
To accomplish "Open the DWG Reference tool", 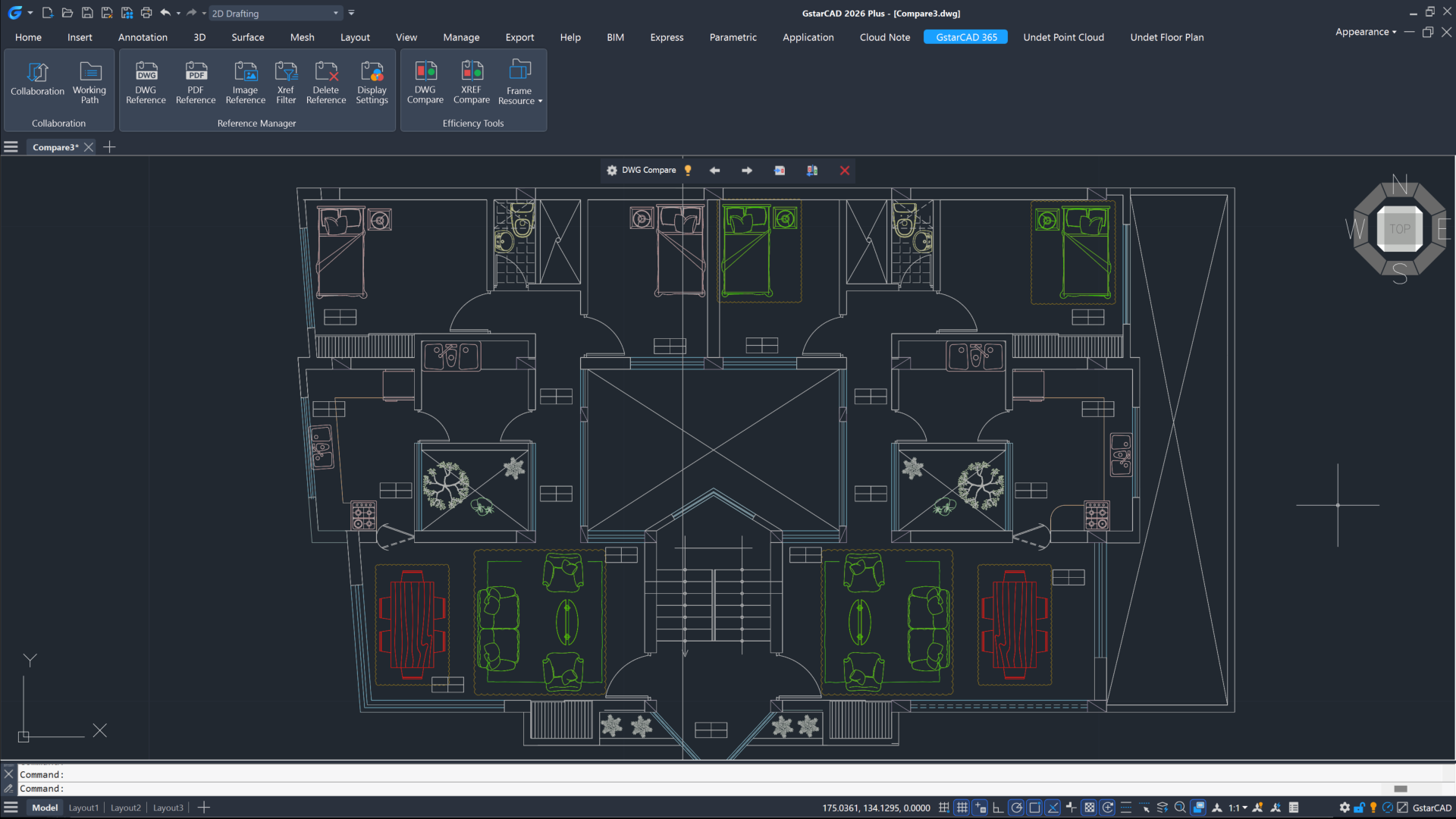I will coord(146,81).
